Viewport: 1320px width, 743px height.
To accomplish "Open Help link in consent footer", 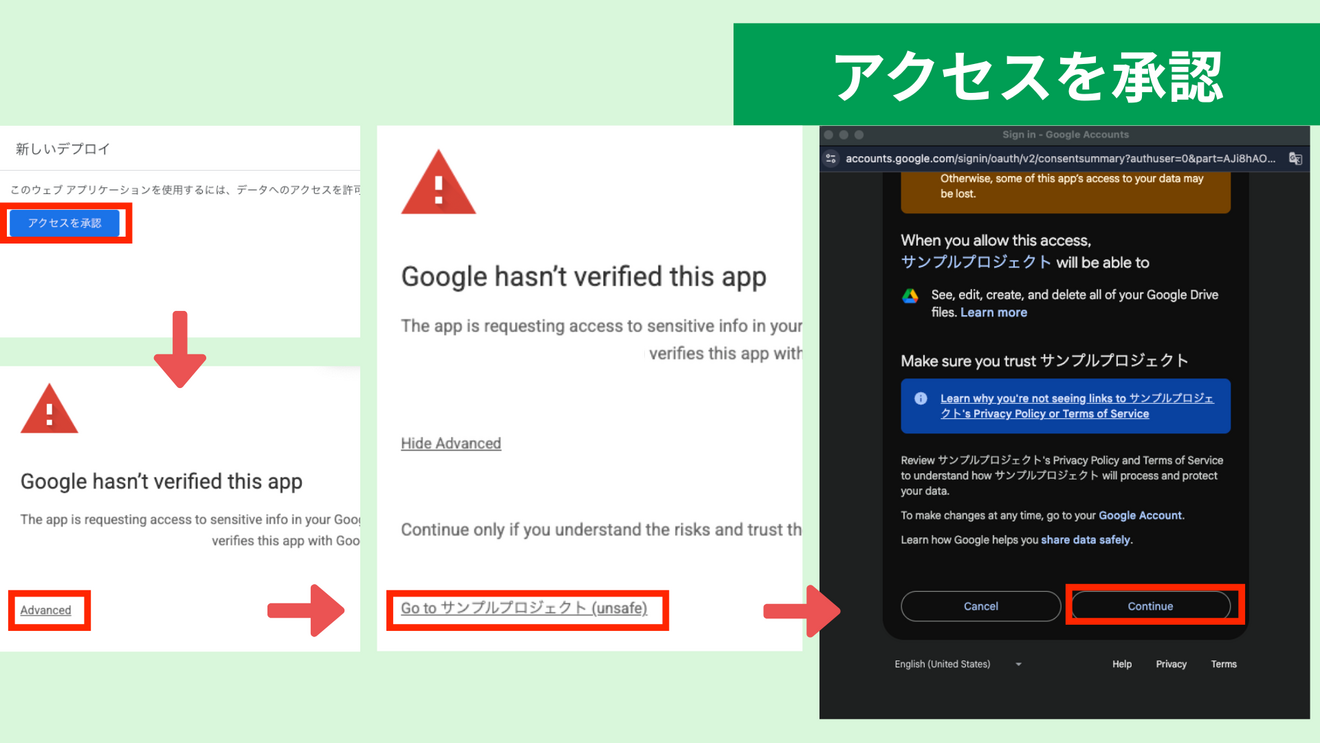I will pos(1122,664).
